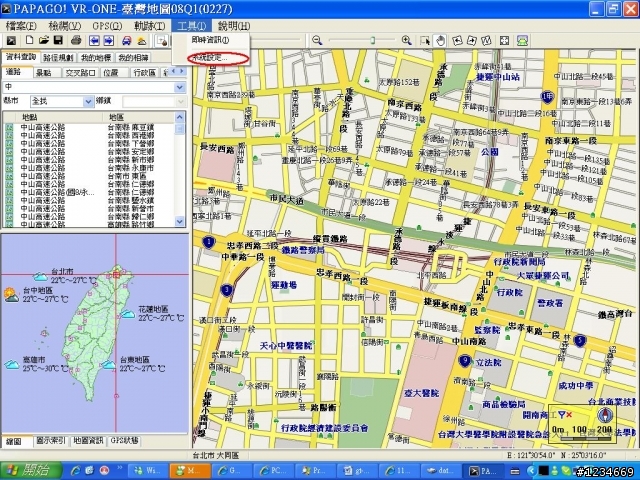Open the 說明(H) menu

tap(234, 26)
